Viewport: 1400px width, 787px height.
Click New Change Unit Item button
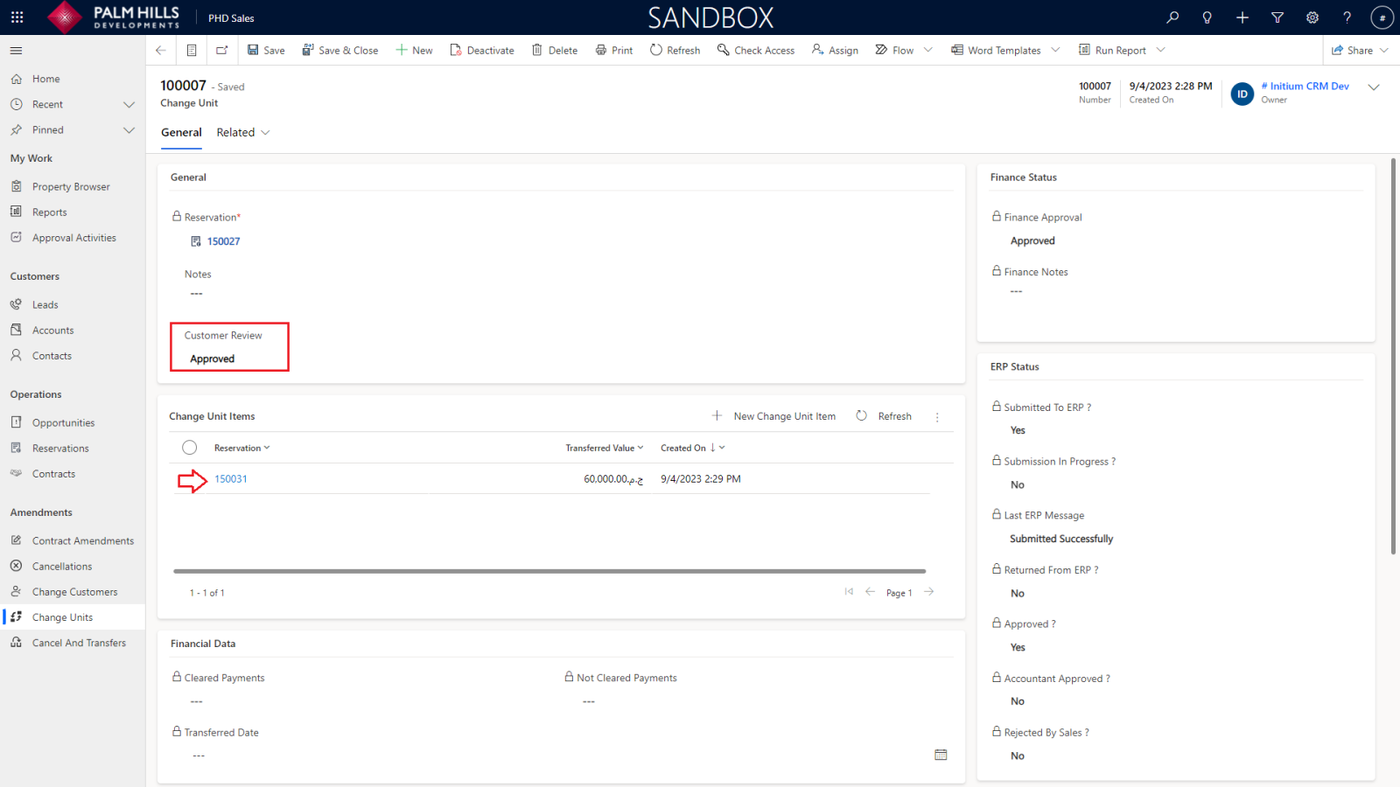773,416
